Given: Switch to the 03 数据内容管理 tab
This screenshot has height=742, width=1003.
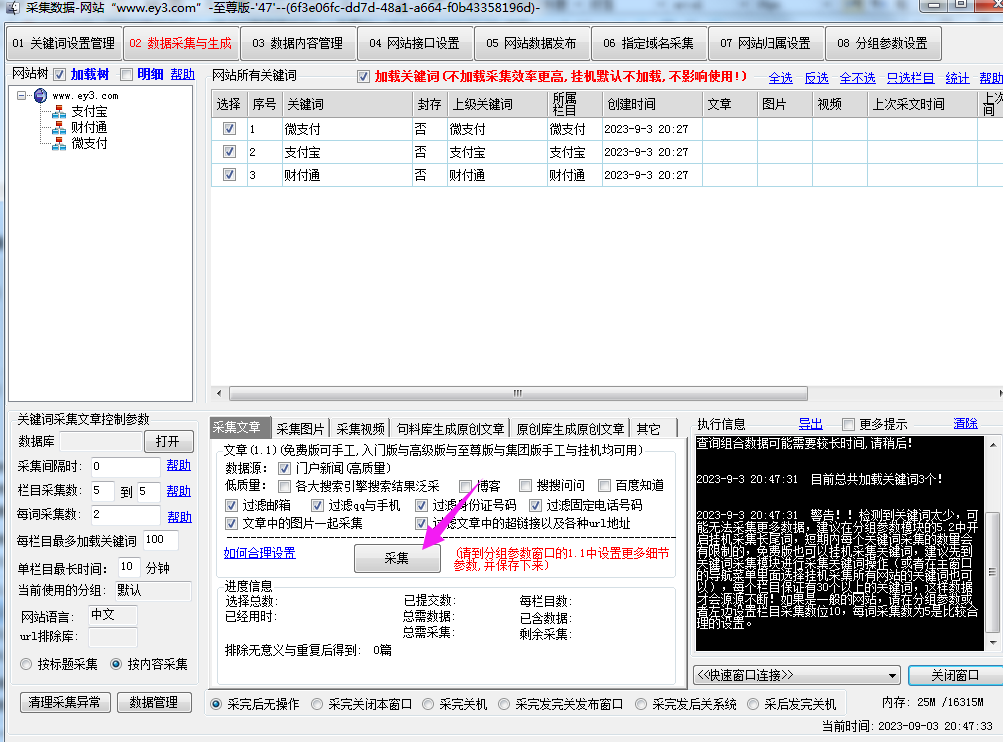Looking at the screenshot, I should click(297, 43).
